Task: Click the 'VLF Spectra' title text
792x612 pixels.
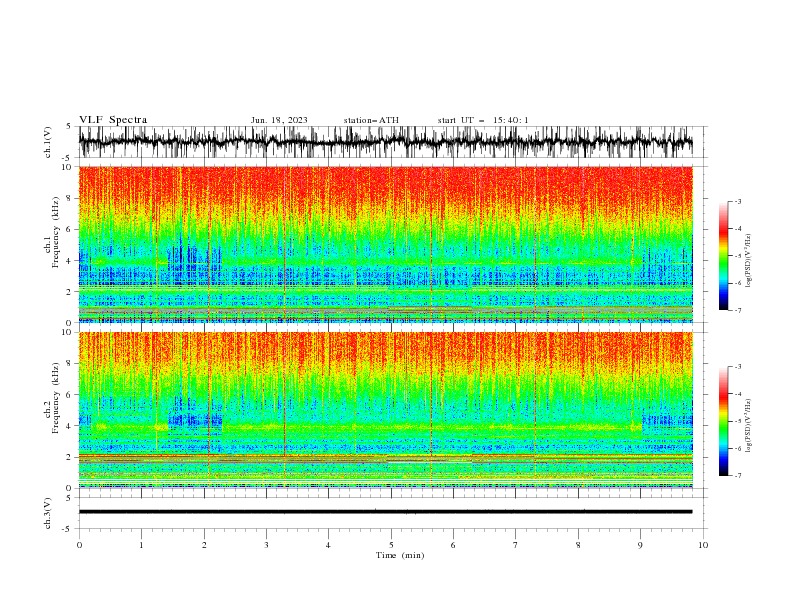Action: coord(113,120)
